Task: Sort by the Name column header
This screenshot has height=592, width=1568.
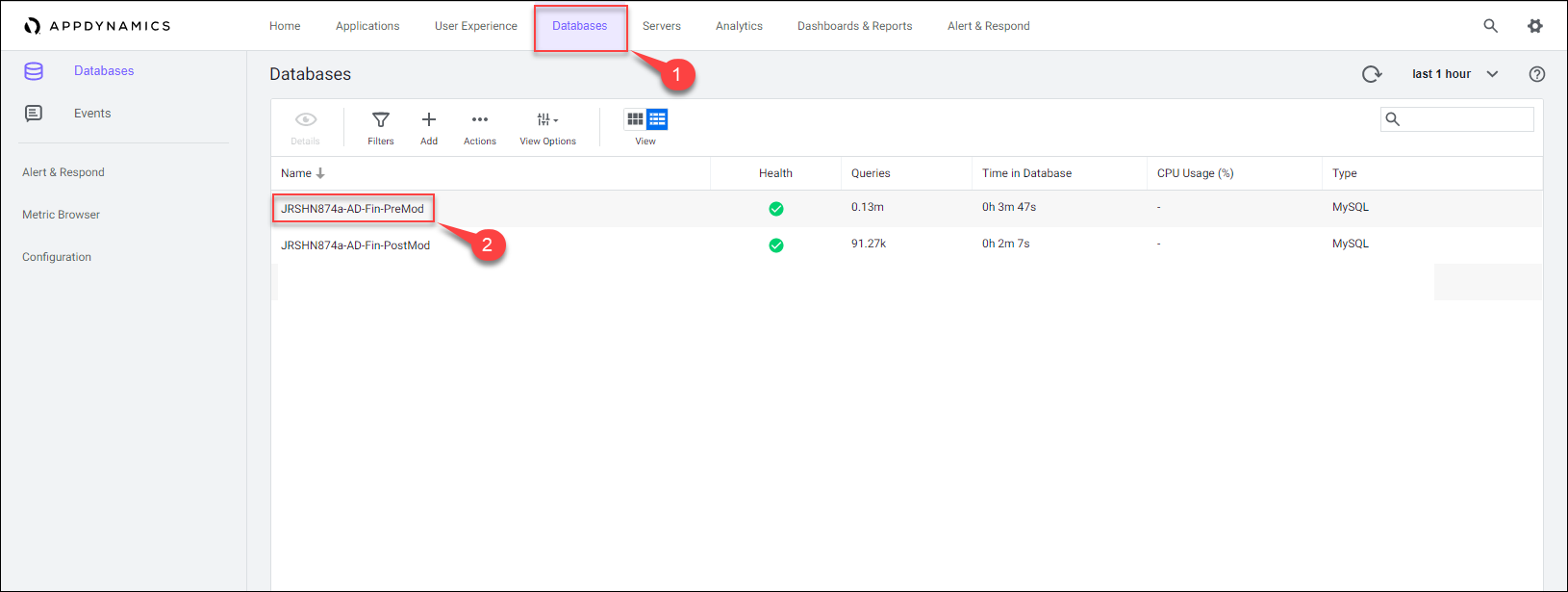Action: coord(296,173)
